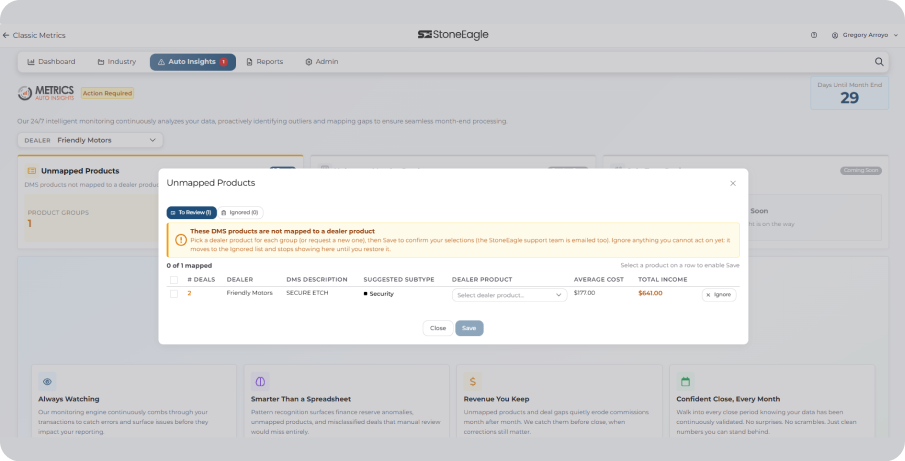Screen dimensions: 905x461
Task: Check the SECURE ETCH row checkbox
Action: [x=174, y=294]
